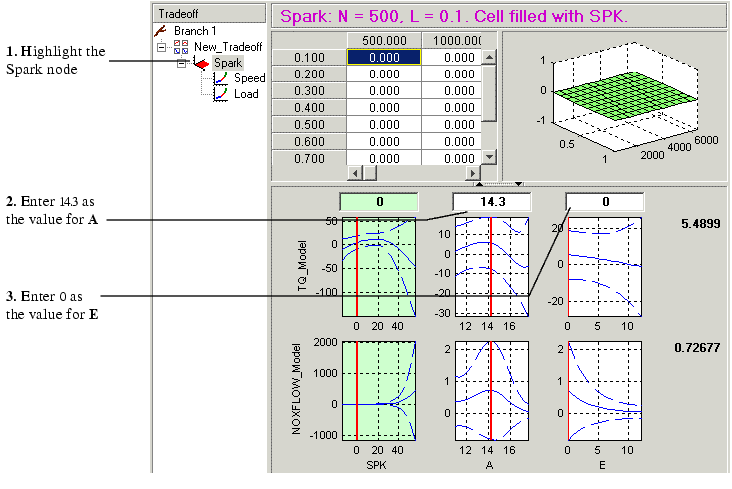Select Branch 1 in the tree

pos(195,31)
